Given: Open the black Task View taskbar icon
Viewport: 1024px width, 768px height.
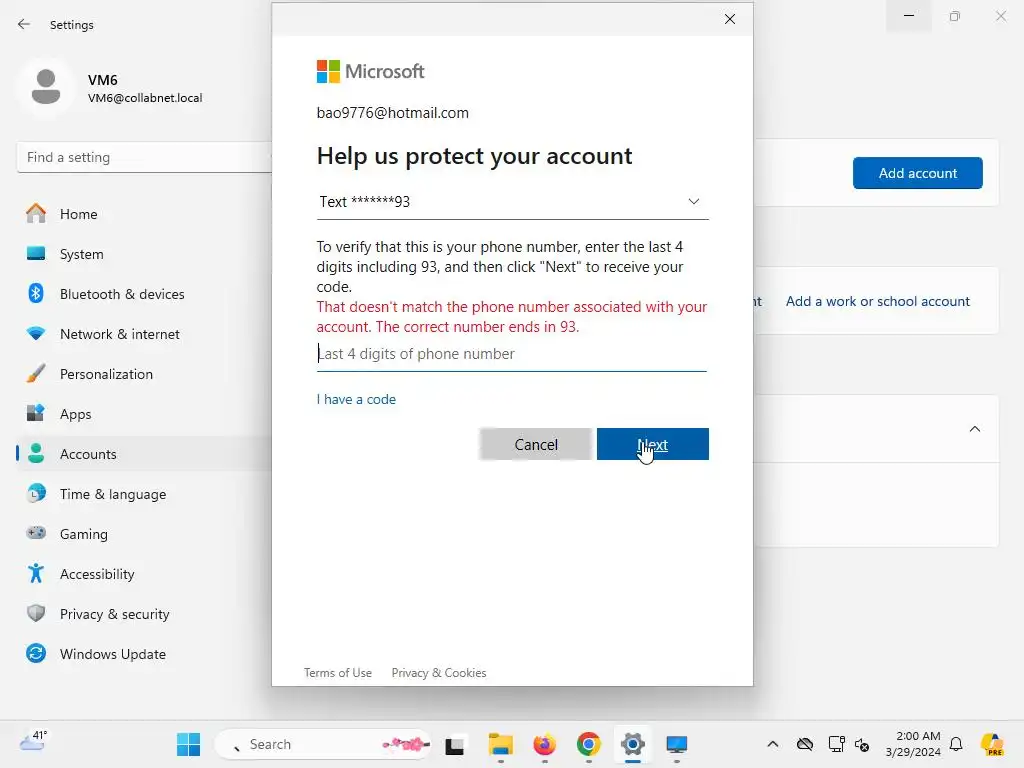Looking at the screenshot, I should click(455, 745).
